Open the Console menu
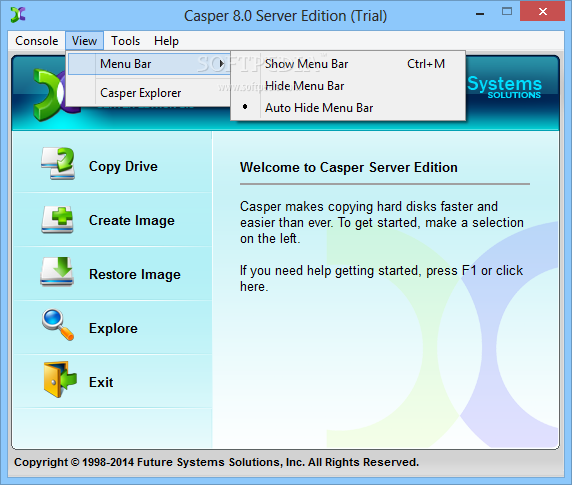The height and width of the screenshot is (485, 572). pyautogui.click(x=36, y=41)
